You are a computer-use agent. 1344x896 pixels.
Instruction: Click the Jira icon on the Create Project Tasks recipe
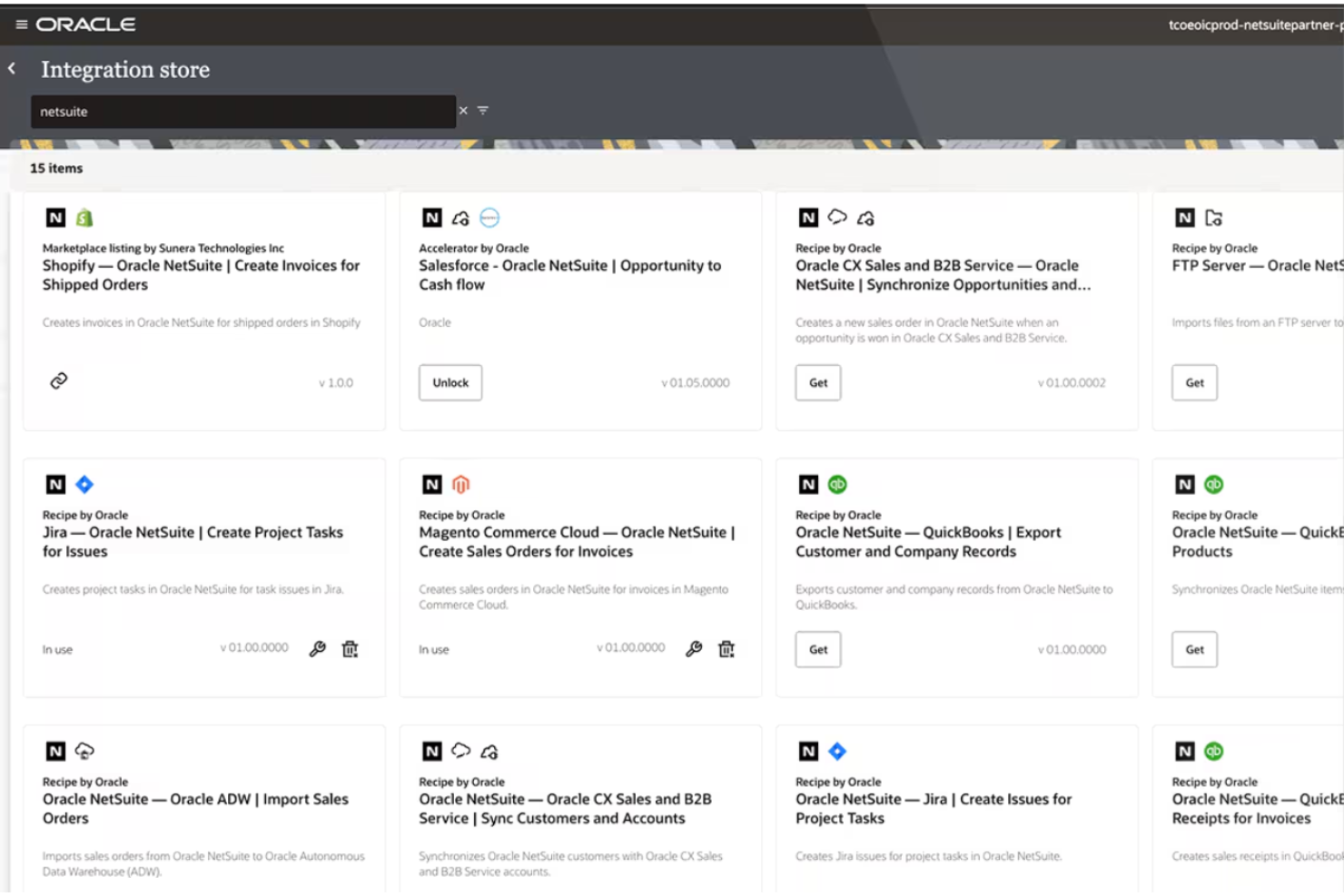84,484
